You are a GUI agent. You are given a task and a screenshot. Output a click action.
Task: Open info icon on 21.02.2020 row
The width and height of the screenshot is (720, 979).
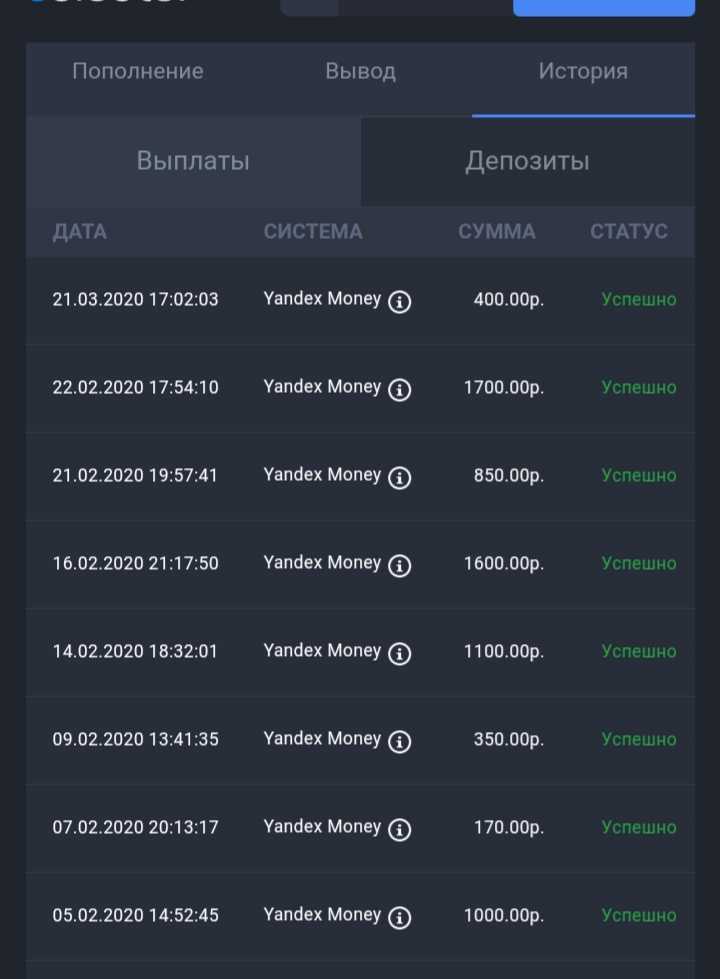coord(399,478)
